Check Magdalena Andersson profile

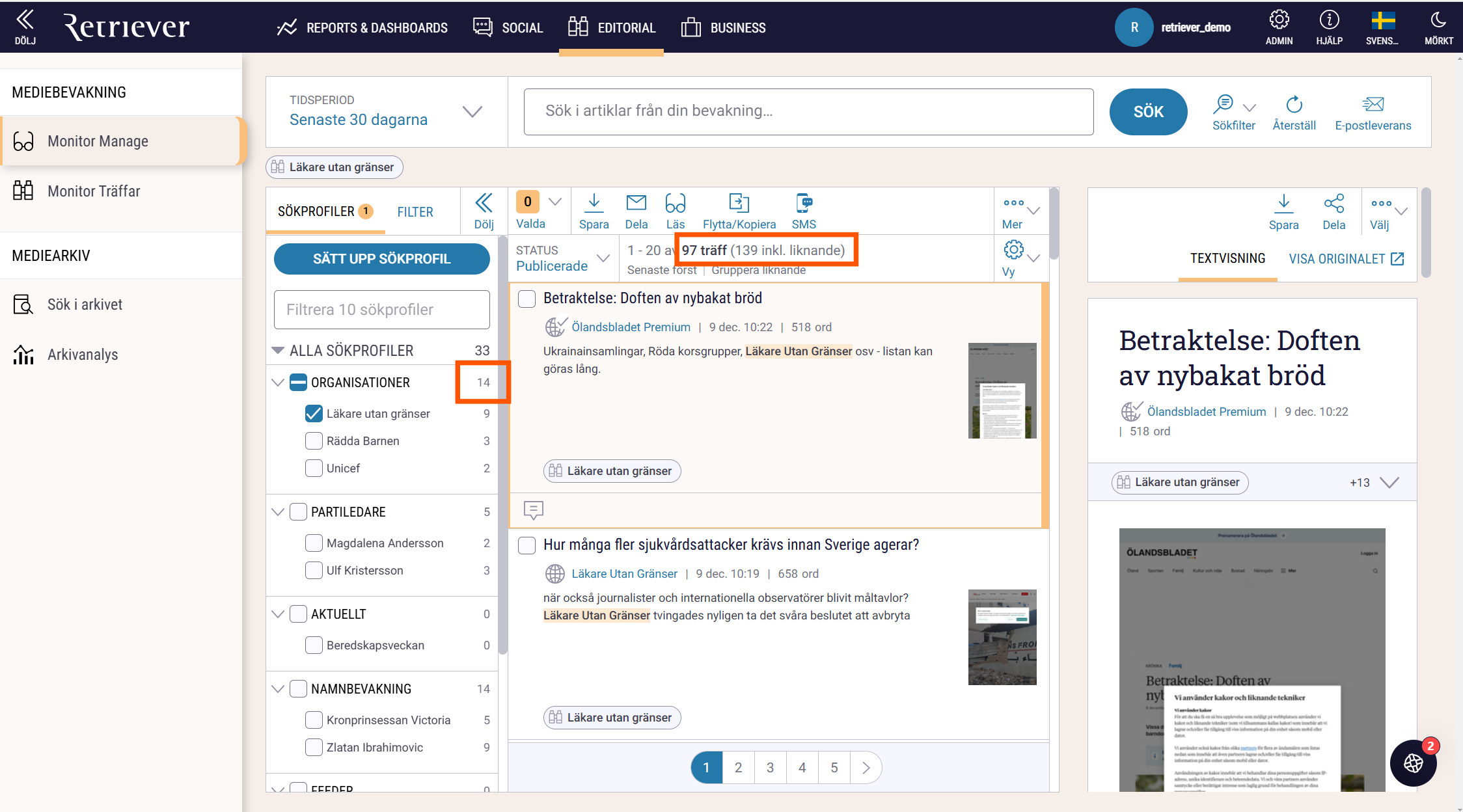(x=314, y=543)
